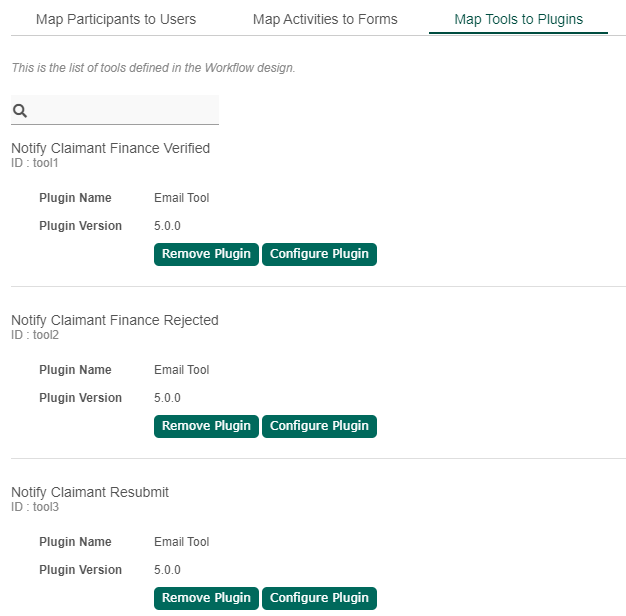The width and height of the screenshot is (626, 616).
Task: Click the Notify Claimant Finance Rejected heading
Action: [114, 320]
